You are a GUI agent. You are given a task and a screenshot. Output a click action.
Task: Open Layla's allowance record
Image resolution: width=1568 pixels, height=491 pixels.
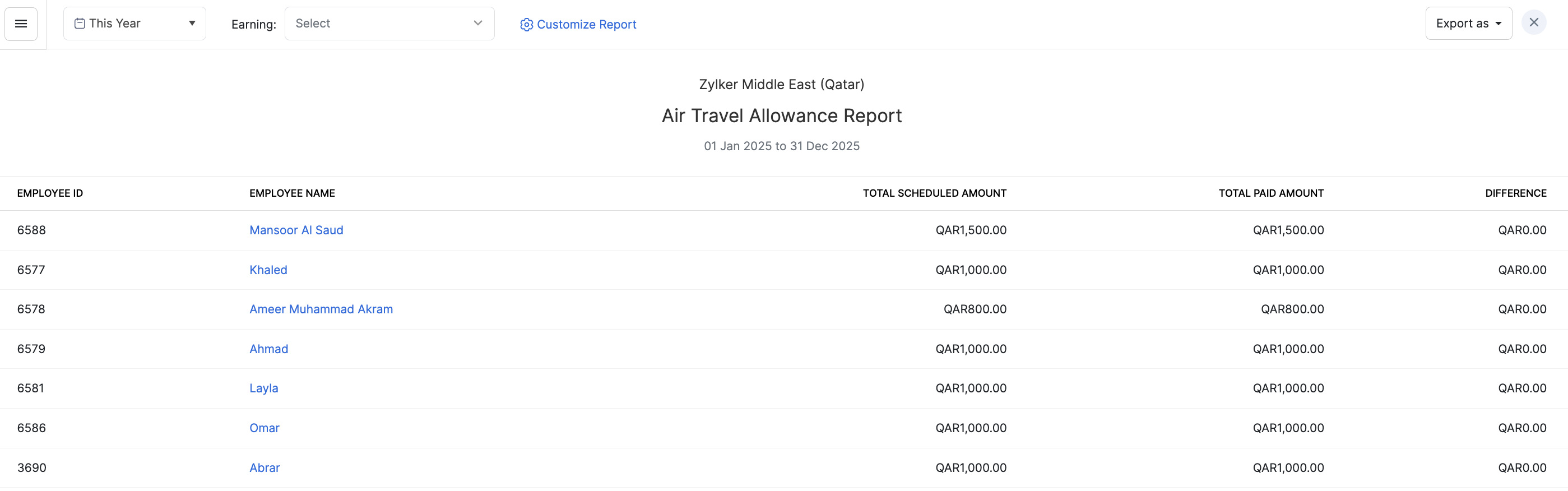pyautogui.click(x=263, y=388)
